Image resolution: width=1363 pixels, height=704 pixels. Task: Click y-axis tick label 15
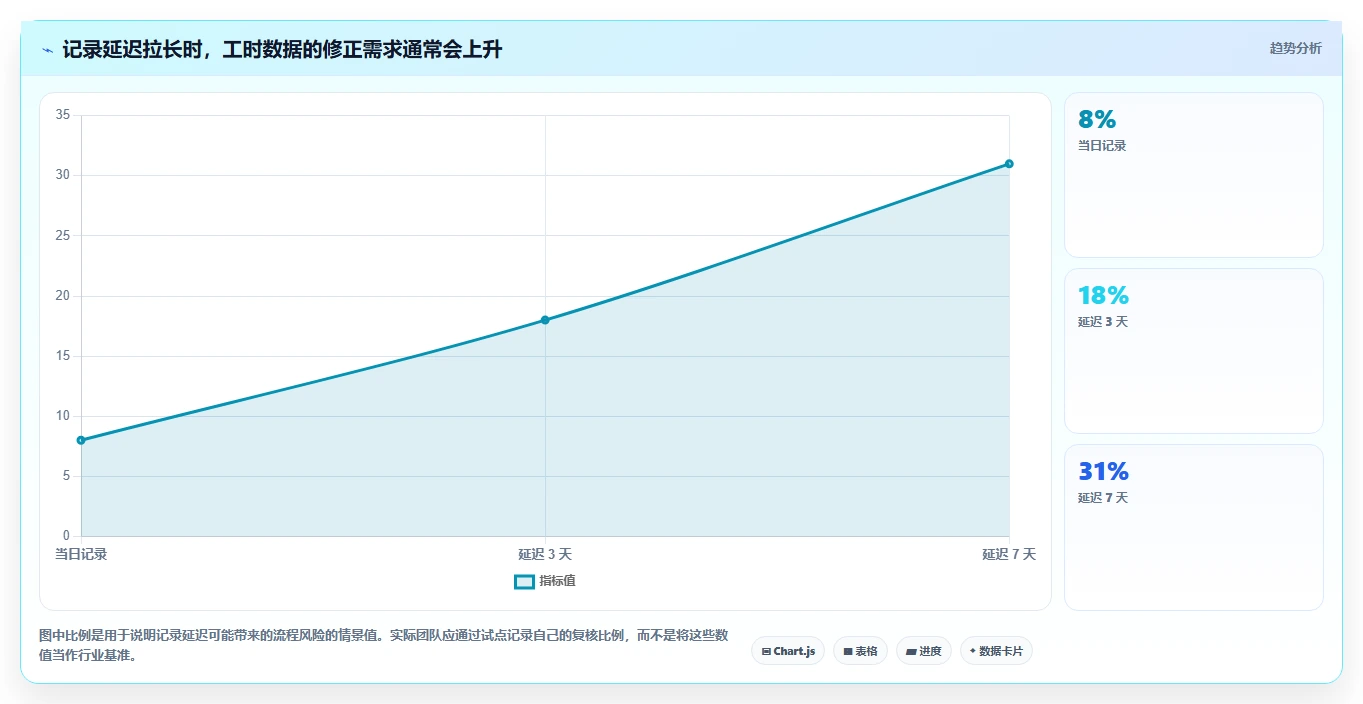tap(62, 356)
